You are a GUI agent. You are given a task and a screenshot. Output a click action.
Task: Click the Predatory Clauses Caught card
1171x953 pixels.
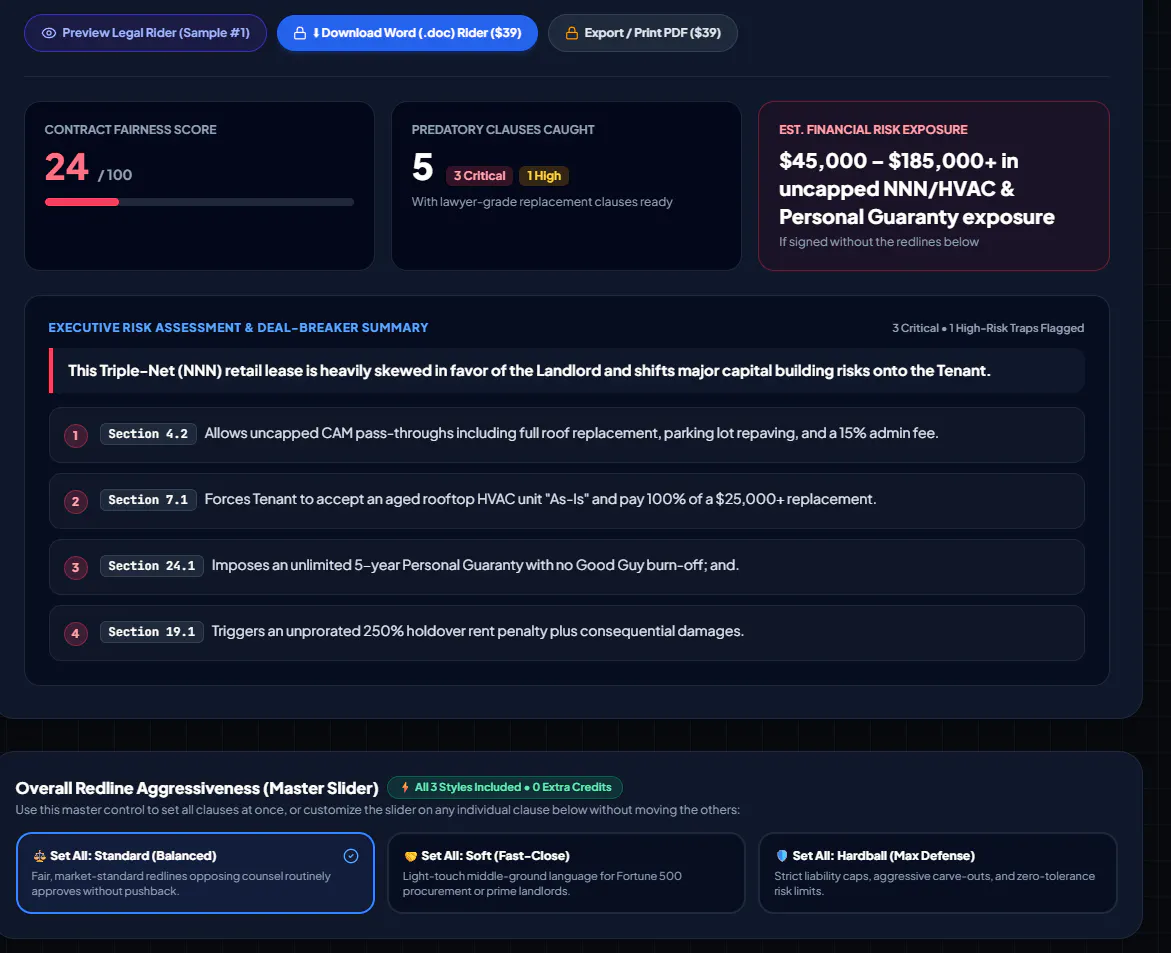point(566,186)
